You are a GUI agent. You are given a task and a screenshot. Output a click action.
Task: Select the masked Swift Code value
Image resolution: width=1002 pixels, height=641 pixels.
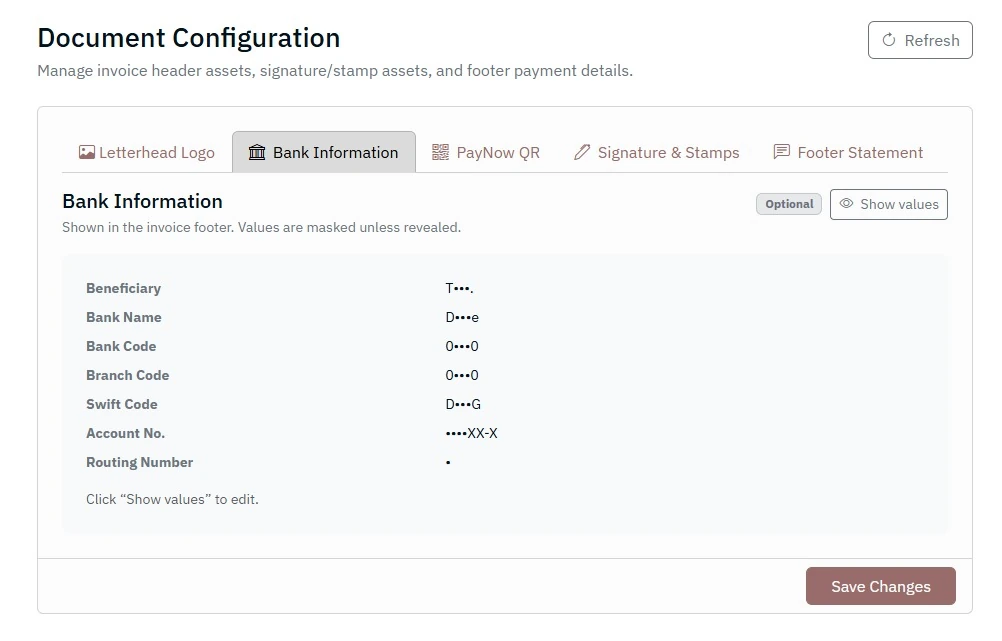463,405
